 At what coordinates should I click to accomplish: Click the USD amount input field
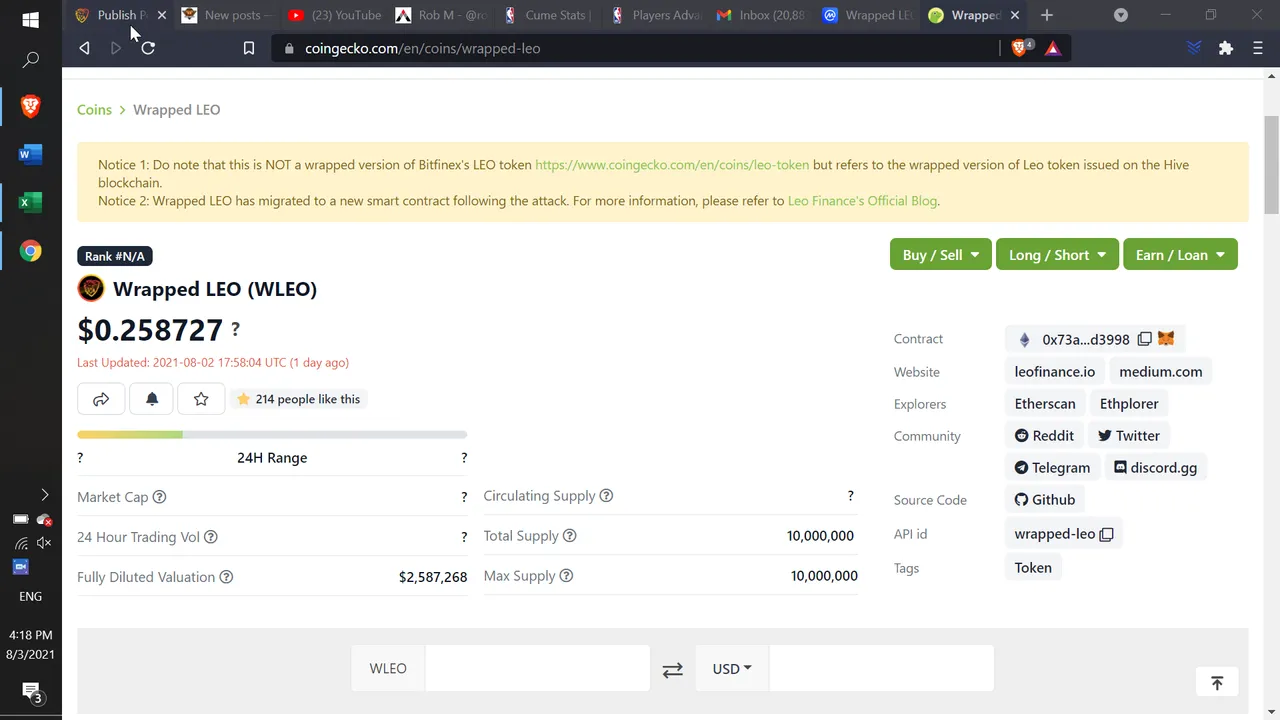(x=881, y=668)
